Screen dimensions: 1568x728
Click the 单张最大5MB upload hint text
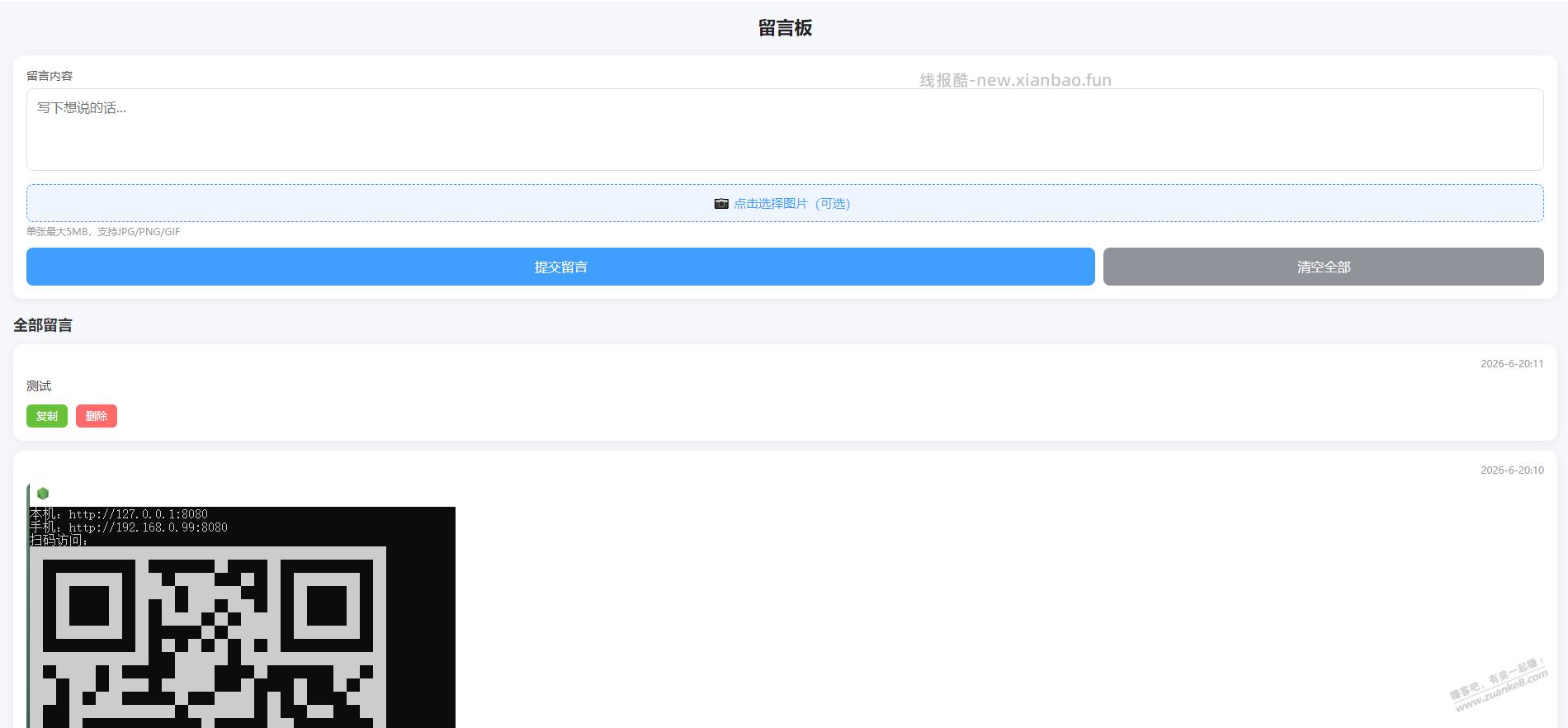point(103,232)
